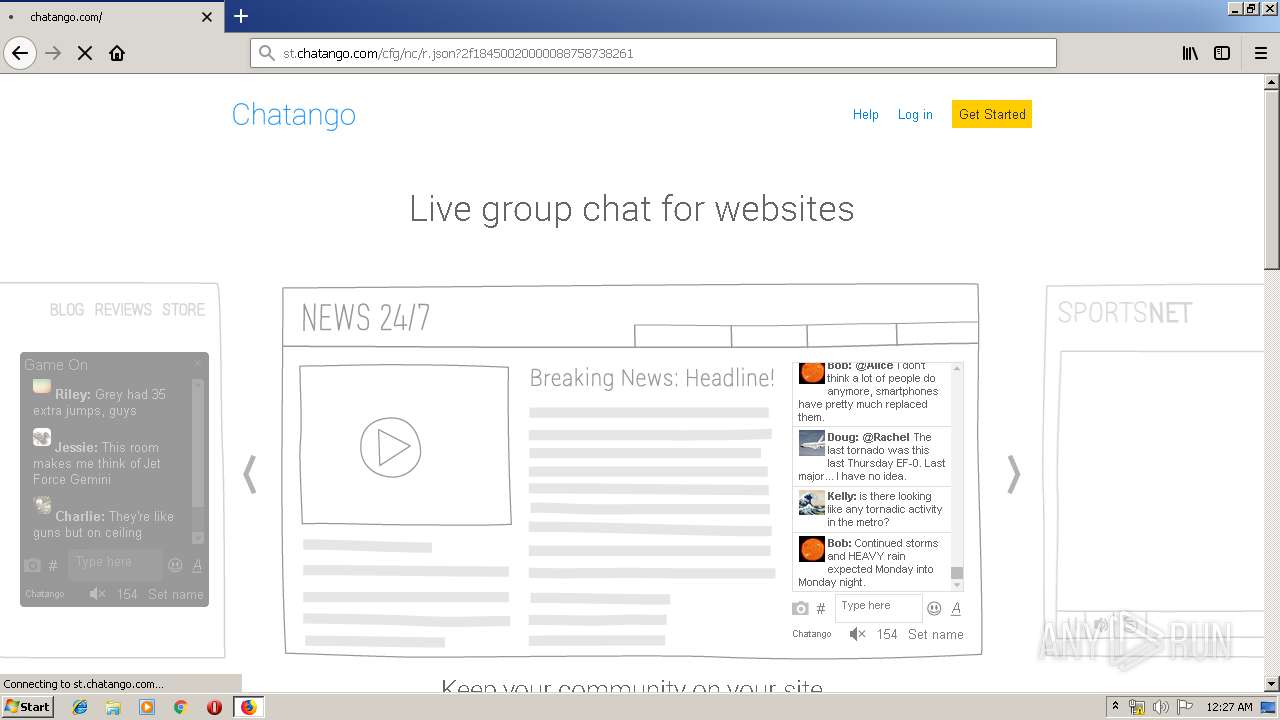This screenshot has width=1280, height=720.
Task: Click Chatango label under news chat
Action: (812, 634)
